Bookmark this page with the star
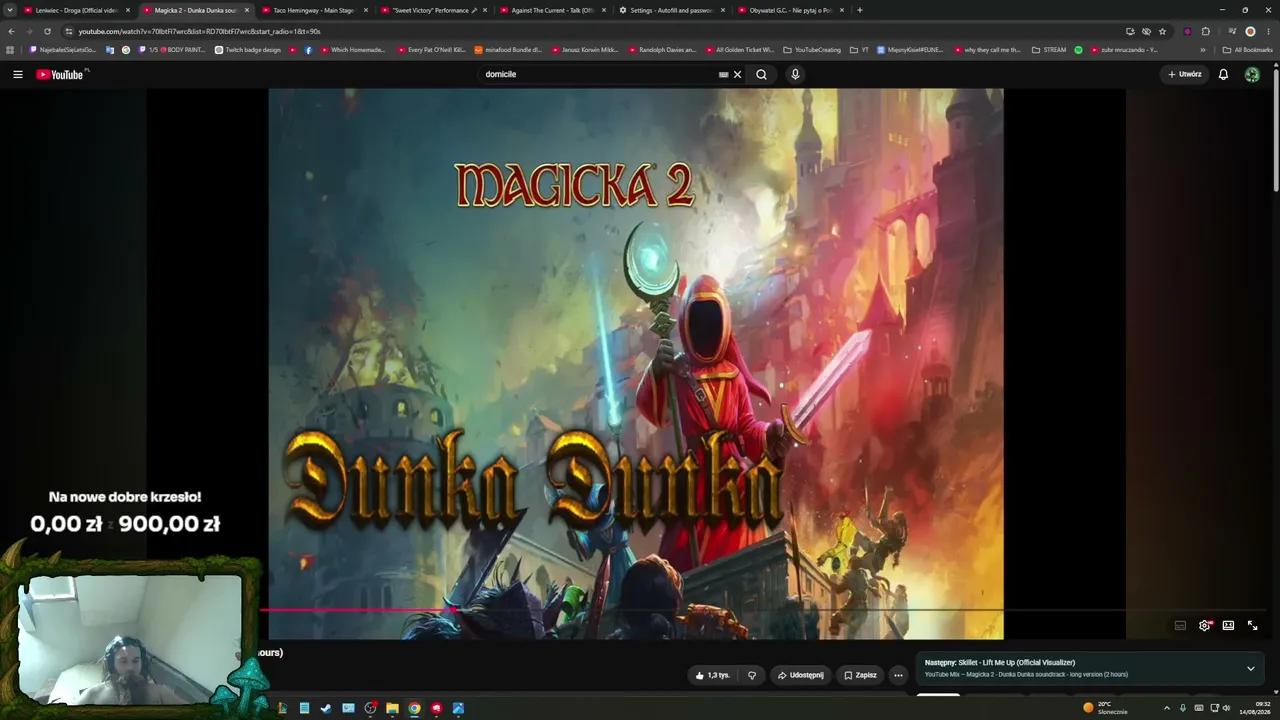1280x720 pixels. point(1162,31)
